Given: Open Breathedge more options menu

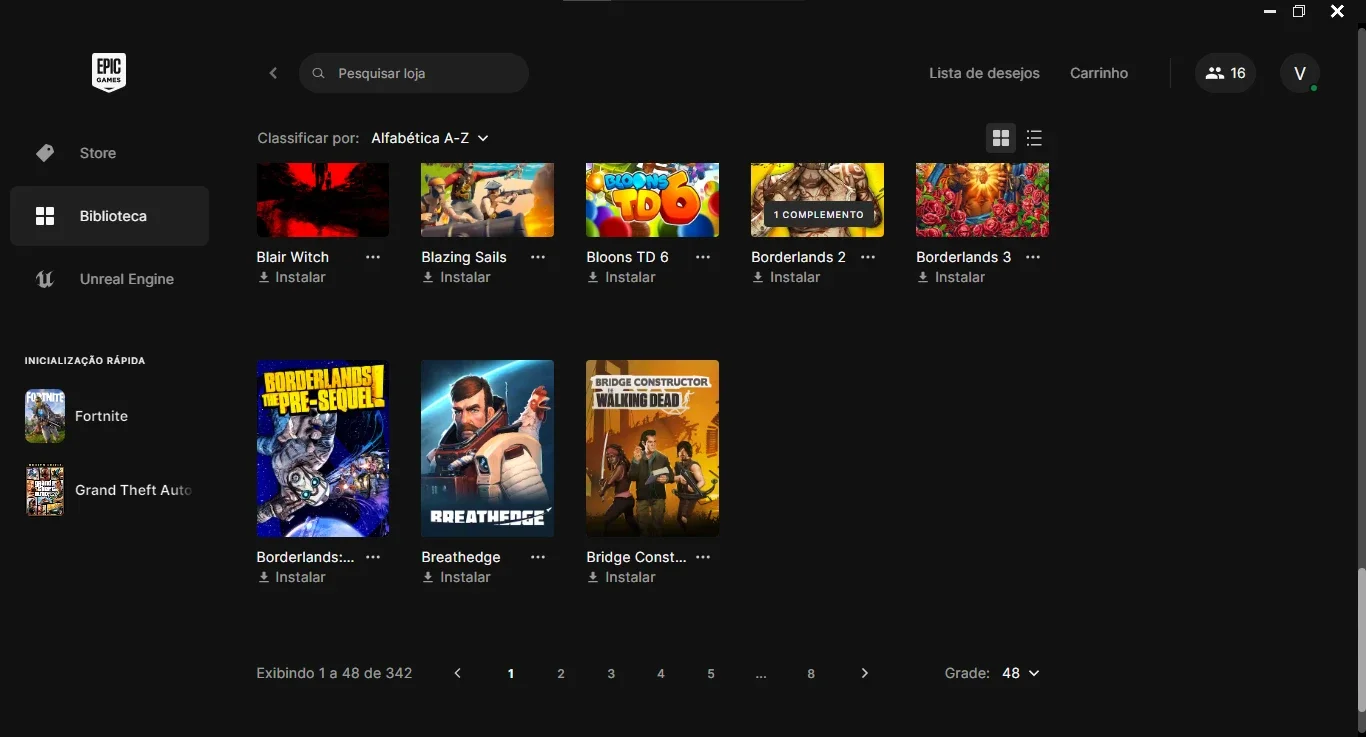Looking at the screenshot, I should [538, 557].
